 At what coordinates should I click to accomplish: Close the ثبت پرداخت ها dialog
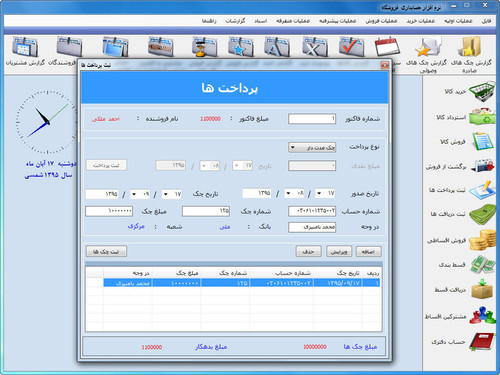click(x=385, y=65)
